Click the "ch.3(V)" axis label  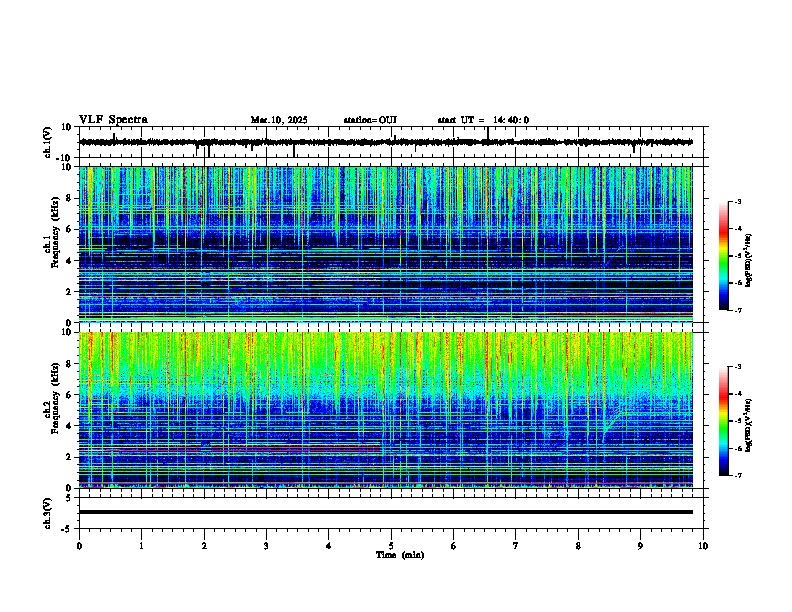point(48,513)
